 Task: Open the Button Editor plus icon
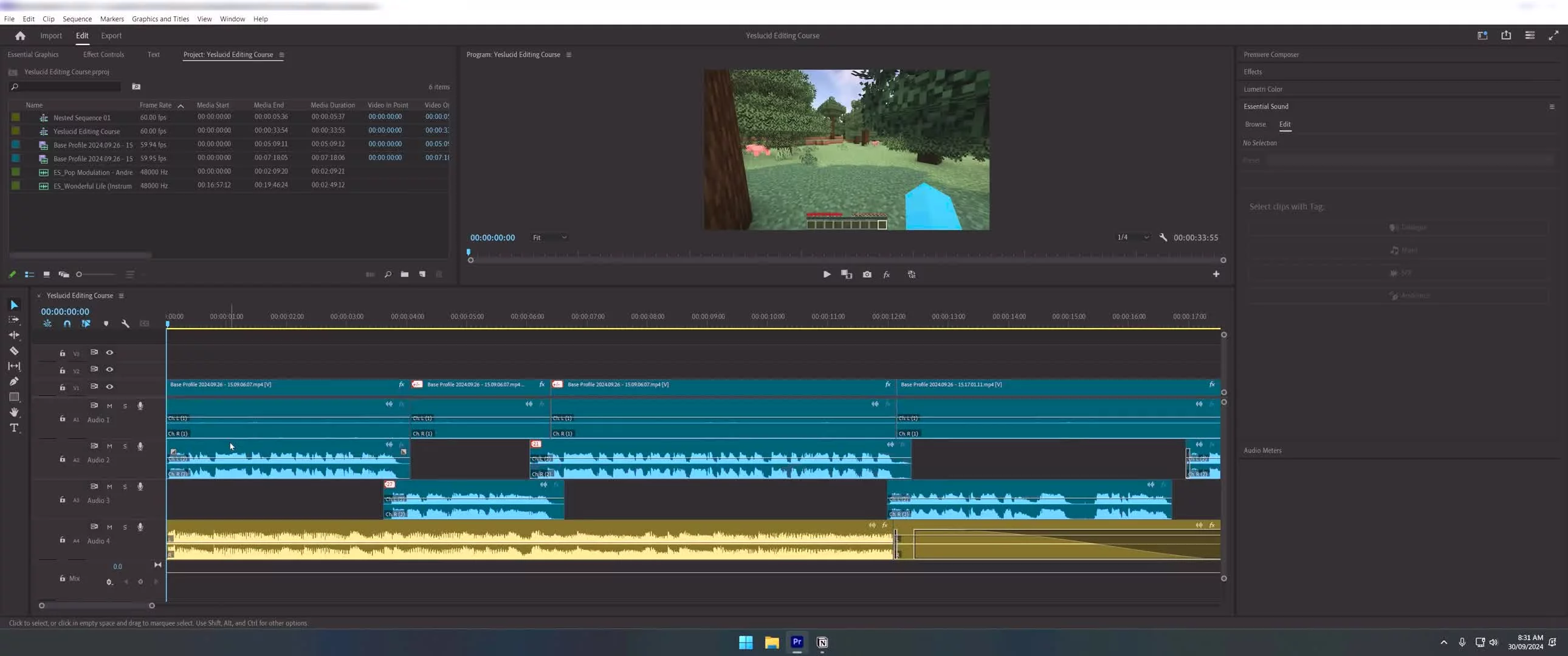1216,275
